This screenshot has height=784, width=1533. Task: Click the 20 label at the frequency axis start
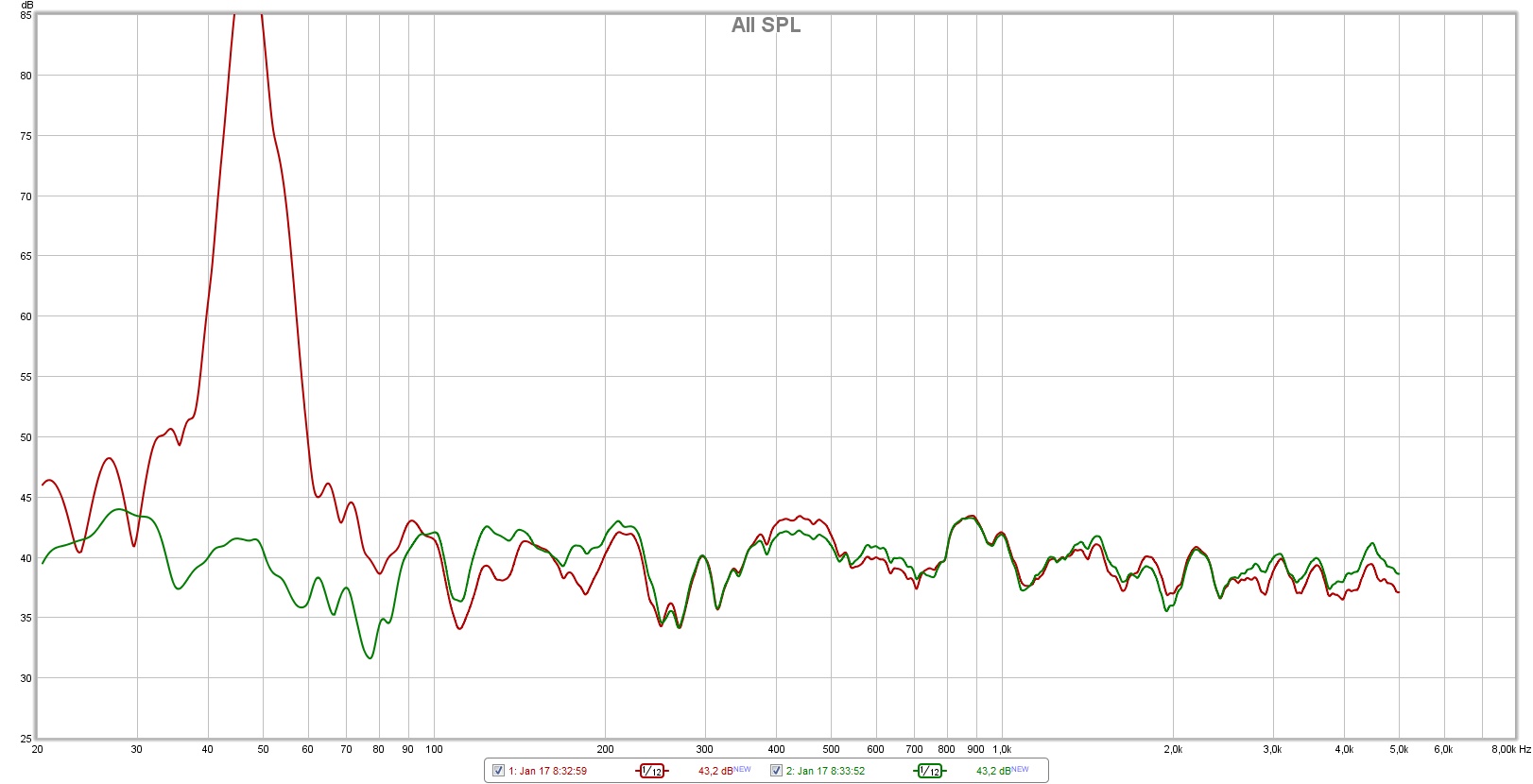38,749
